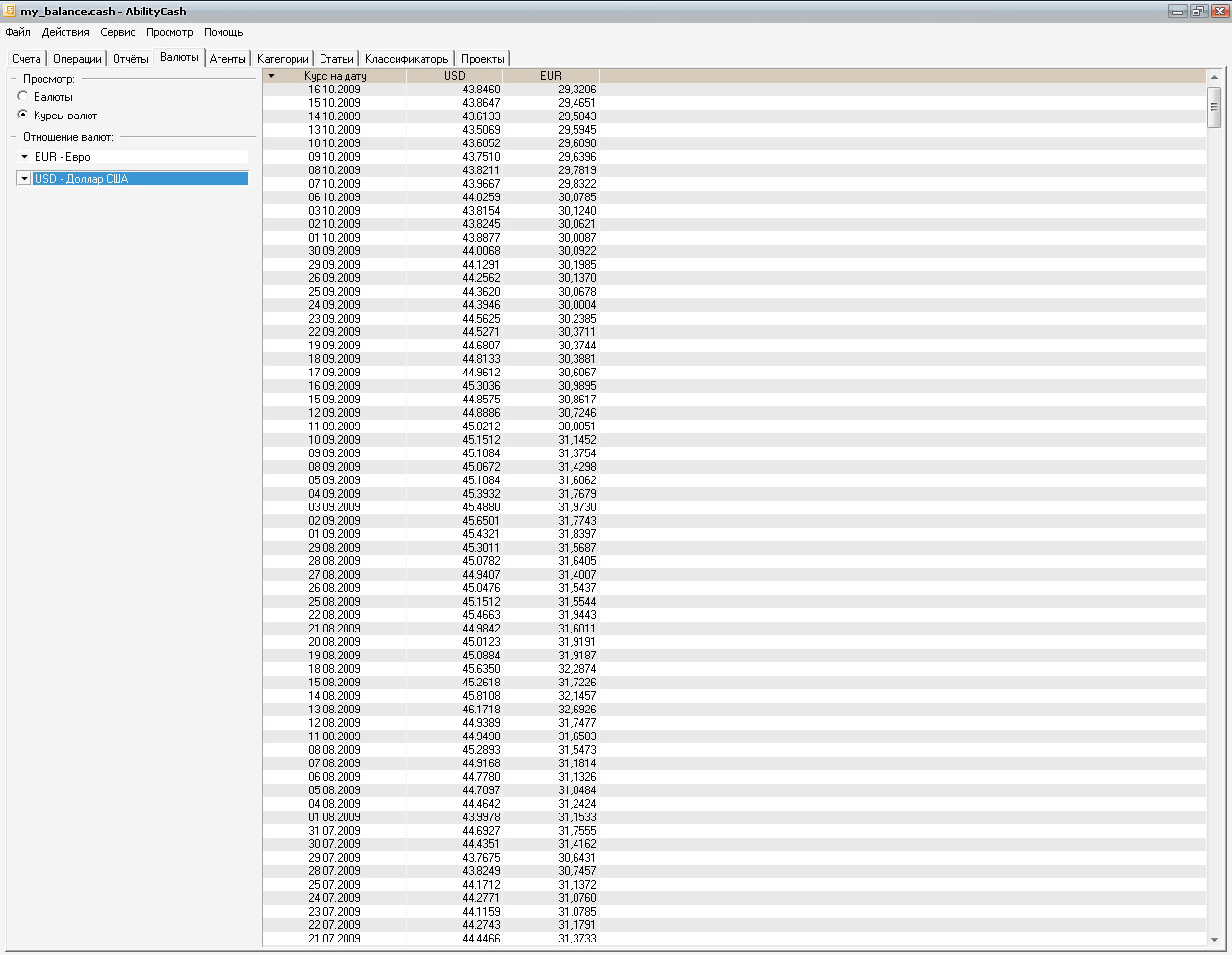Click the USD column header

point(454,76)
